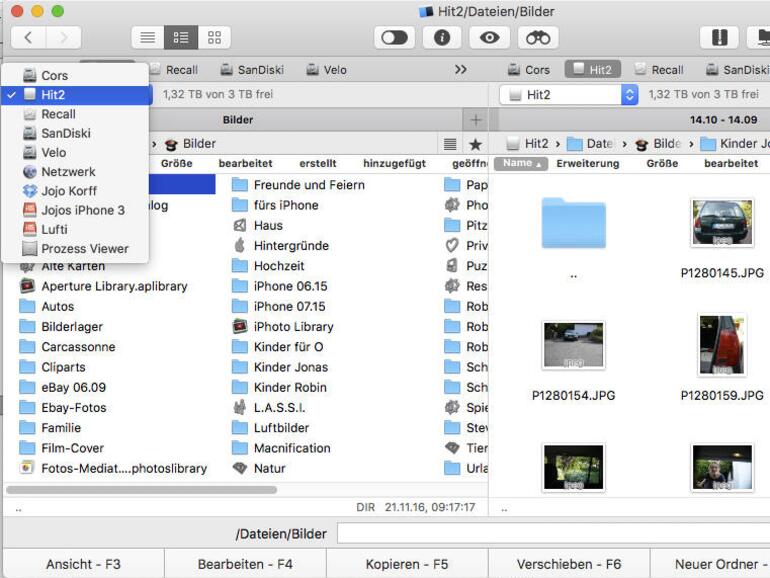Viewport: 770px width, 578px height.
Task: Click the back navigation arrow
Action: [28, 37]
